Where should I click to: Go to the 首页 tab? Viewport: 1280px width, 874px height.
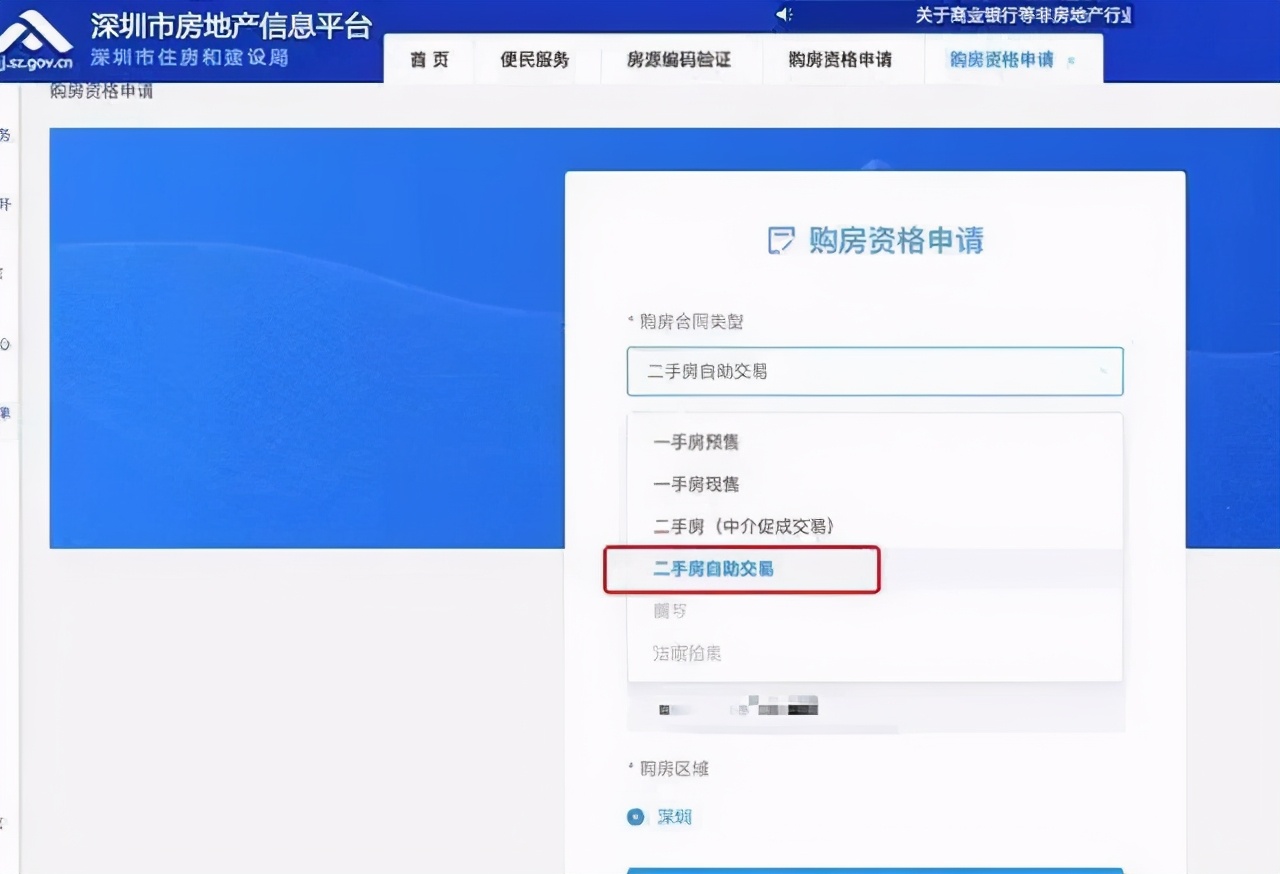[x=429, y=60]
